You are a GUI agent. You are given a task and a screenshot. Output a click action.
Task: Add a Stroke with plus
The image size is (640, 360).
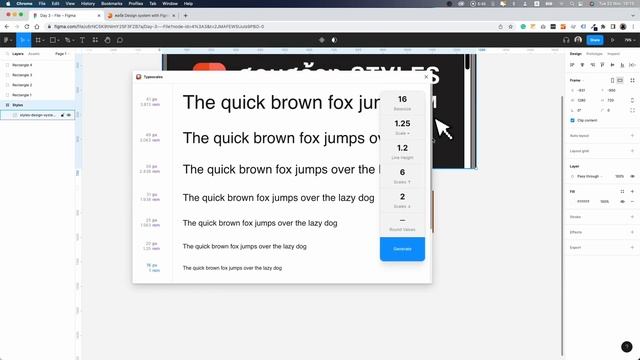(x=633, y=217)
